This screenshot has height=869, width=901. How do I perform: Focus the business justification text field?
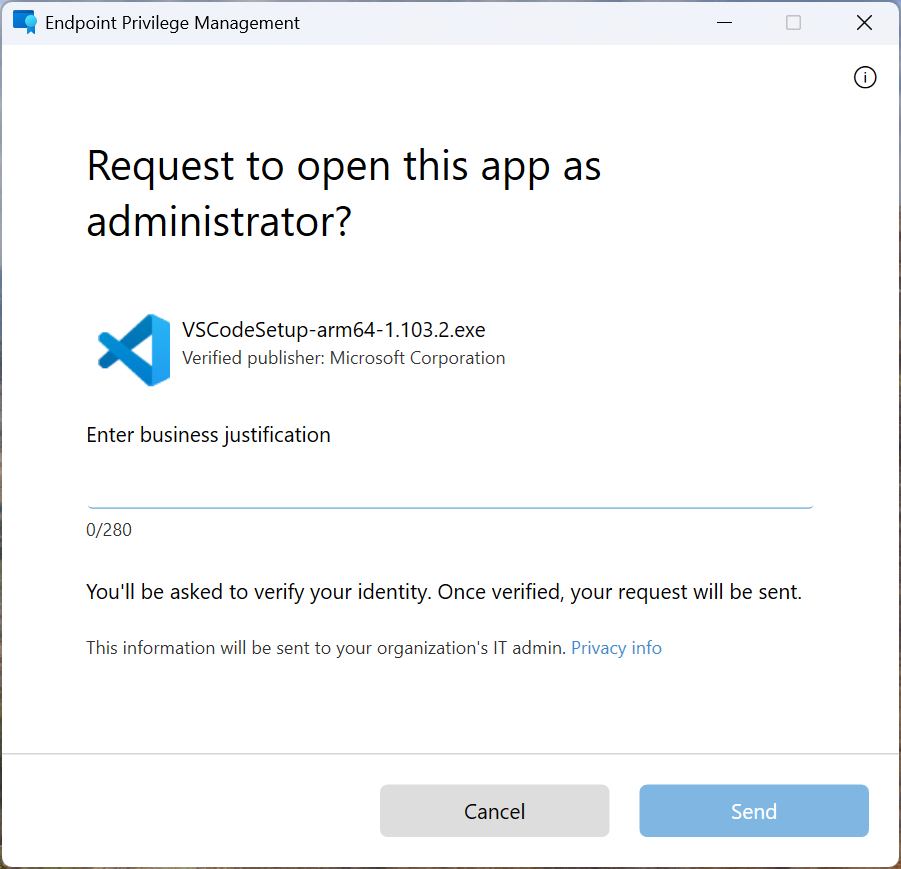tap(450, 487)
